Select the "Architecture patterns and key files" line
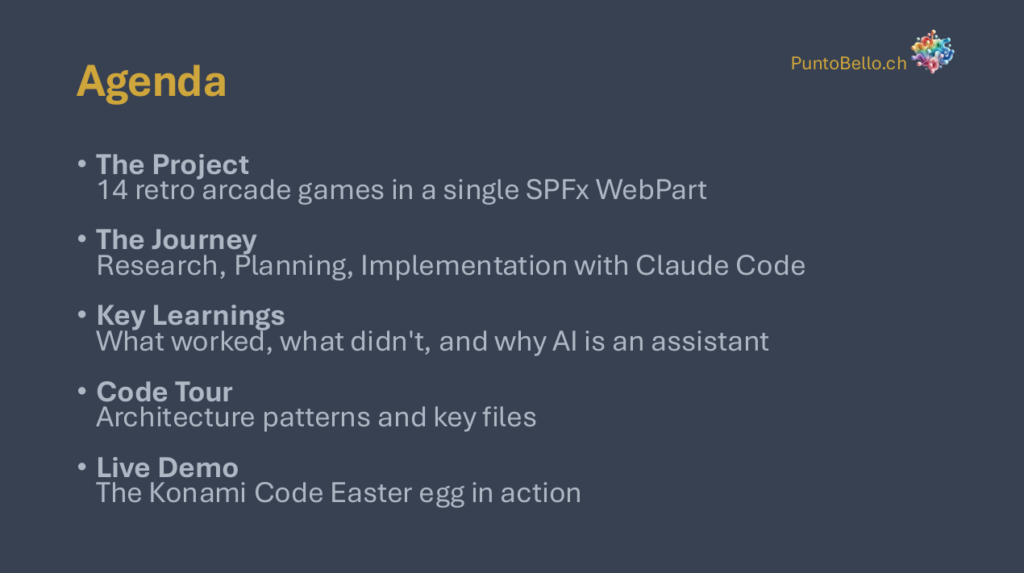 click(x=316, y=417)
